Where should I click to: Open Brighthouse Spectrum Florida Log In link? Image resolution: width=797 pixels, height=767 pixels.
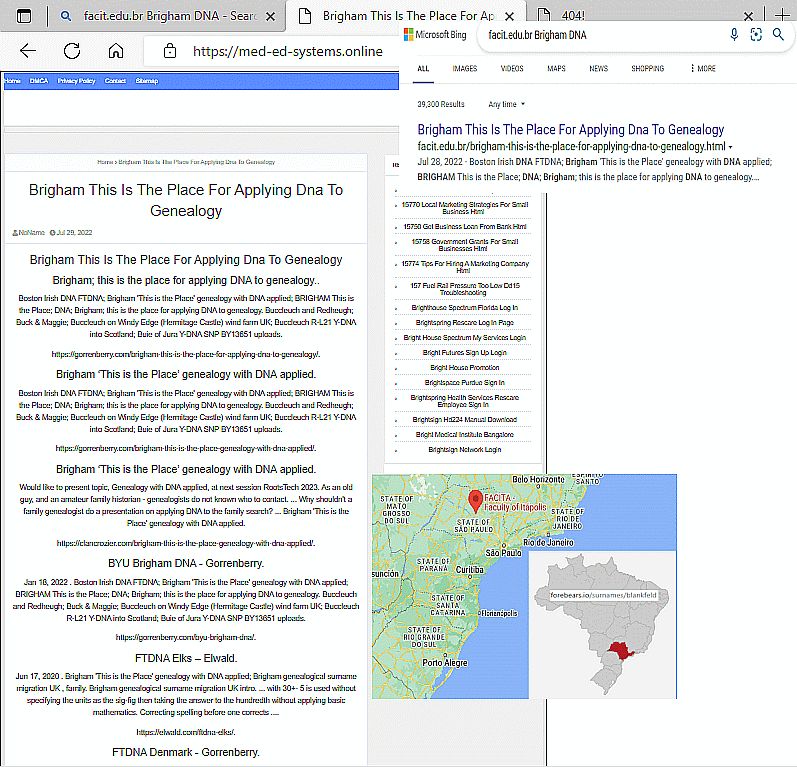coord(465,308)
